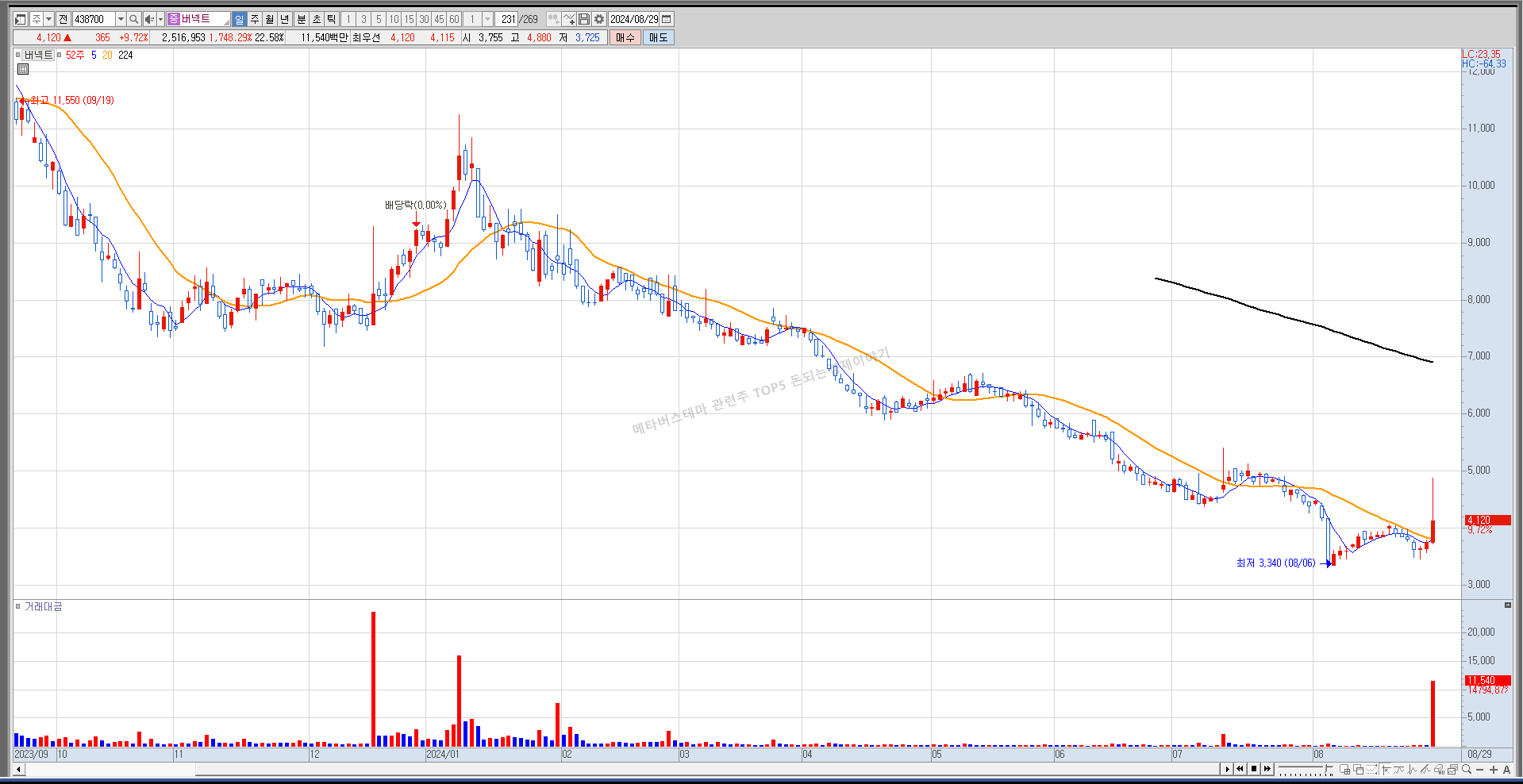This screenshot has height=784, width=1523.
Task: Adjust the playback speed slider at the bottom
Action: 1306,769
